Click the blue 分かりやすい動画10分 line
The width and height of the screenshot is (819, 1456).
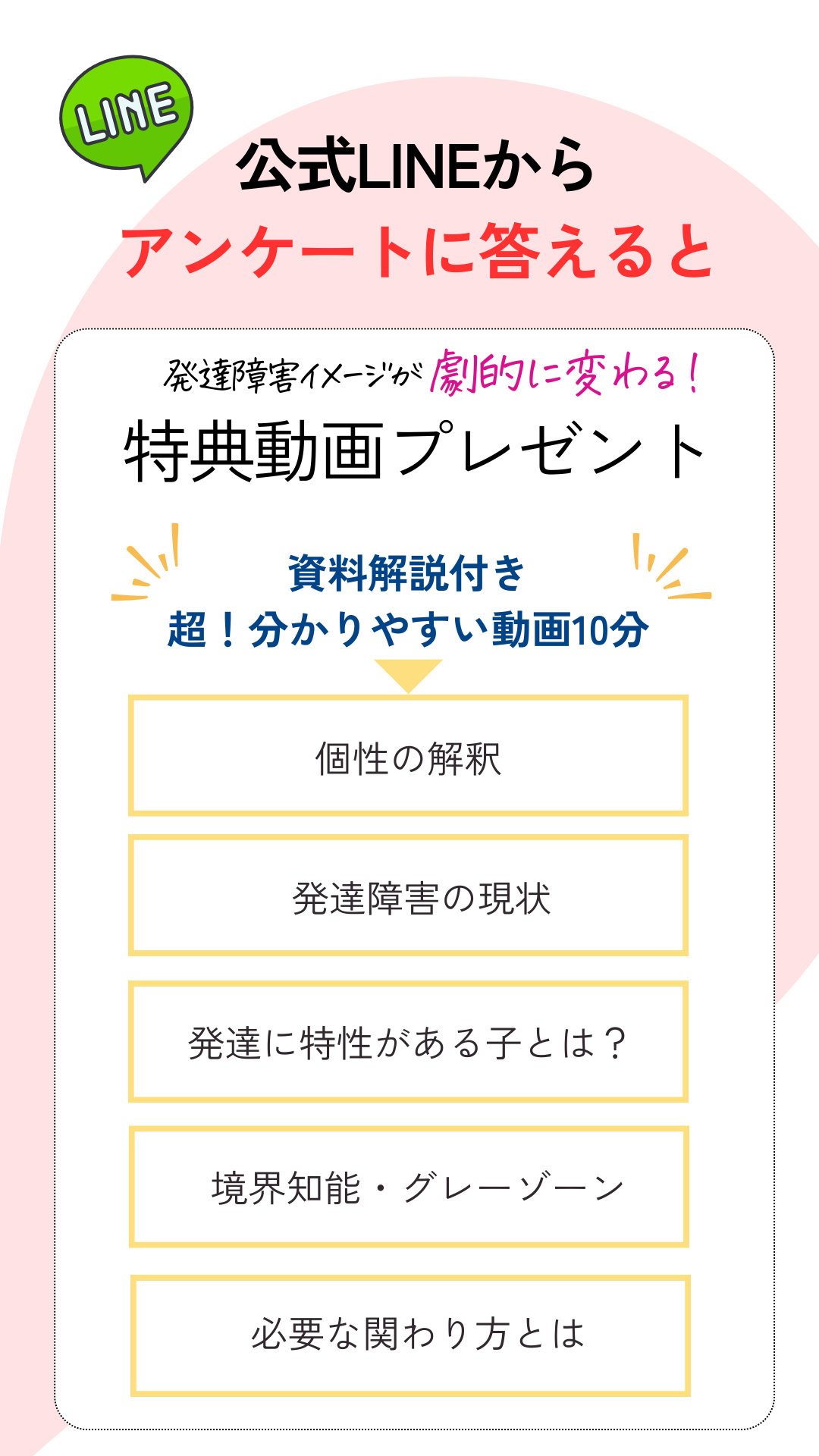pyautogui.click(x=447, y=630)
